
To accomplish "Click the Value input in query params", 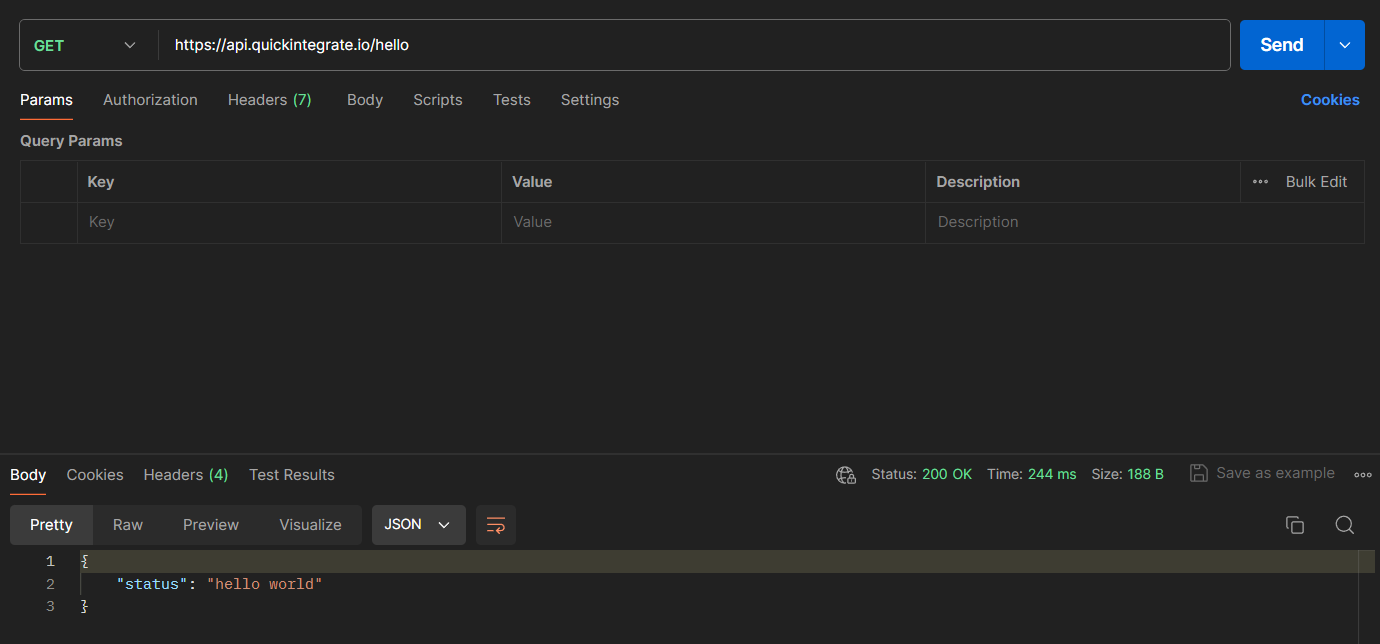I will click(x=713, y=222).
